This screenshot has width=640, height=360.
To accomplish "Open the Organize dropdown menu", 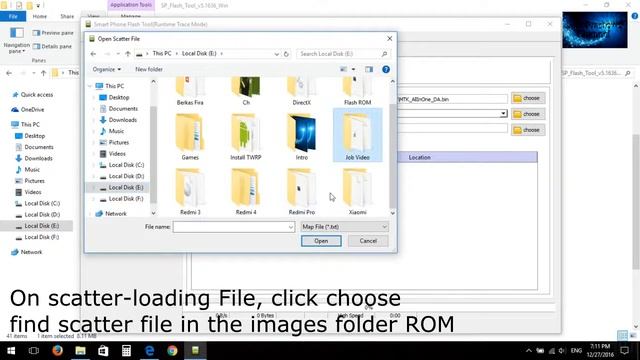I will (x=107, y=69).
